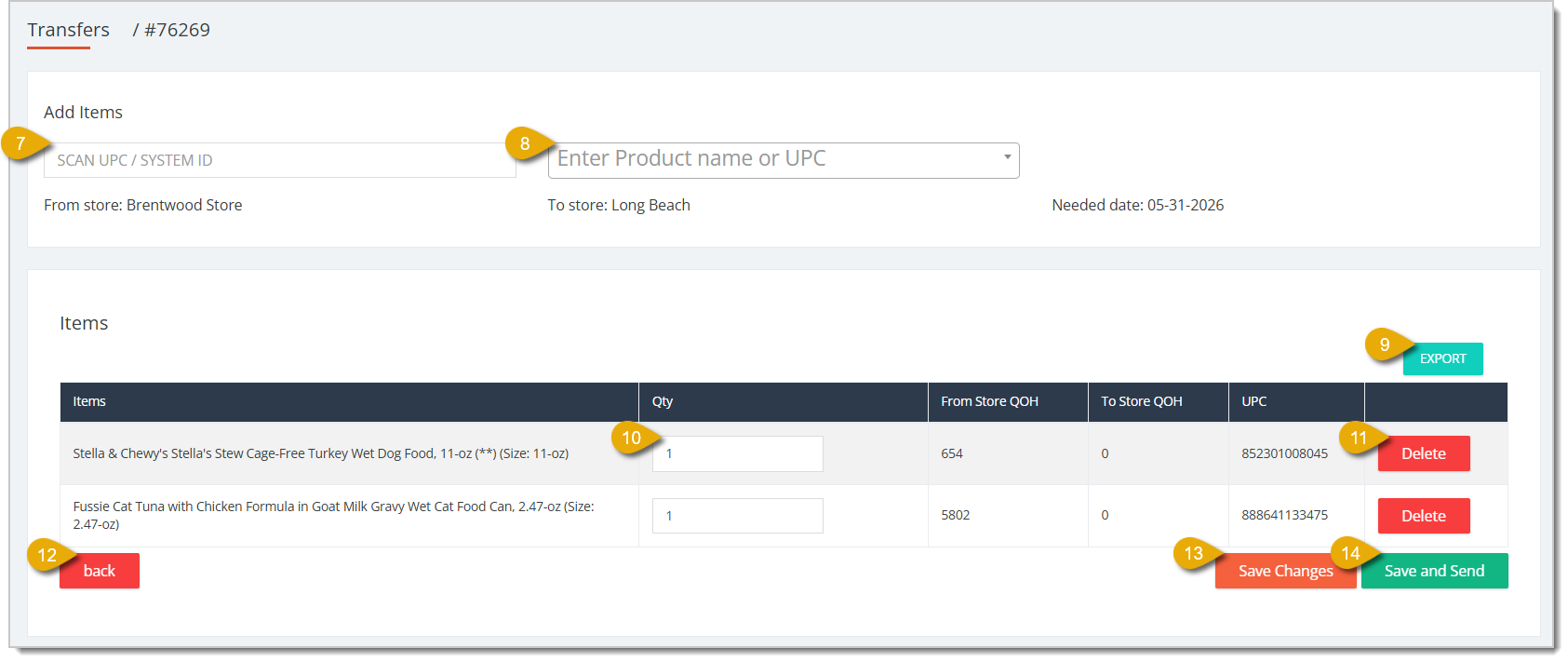1568x662 pixels.
Task: Select UPC 888641133475 cell
Action: coord(1284,515)
